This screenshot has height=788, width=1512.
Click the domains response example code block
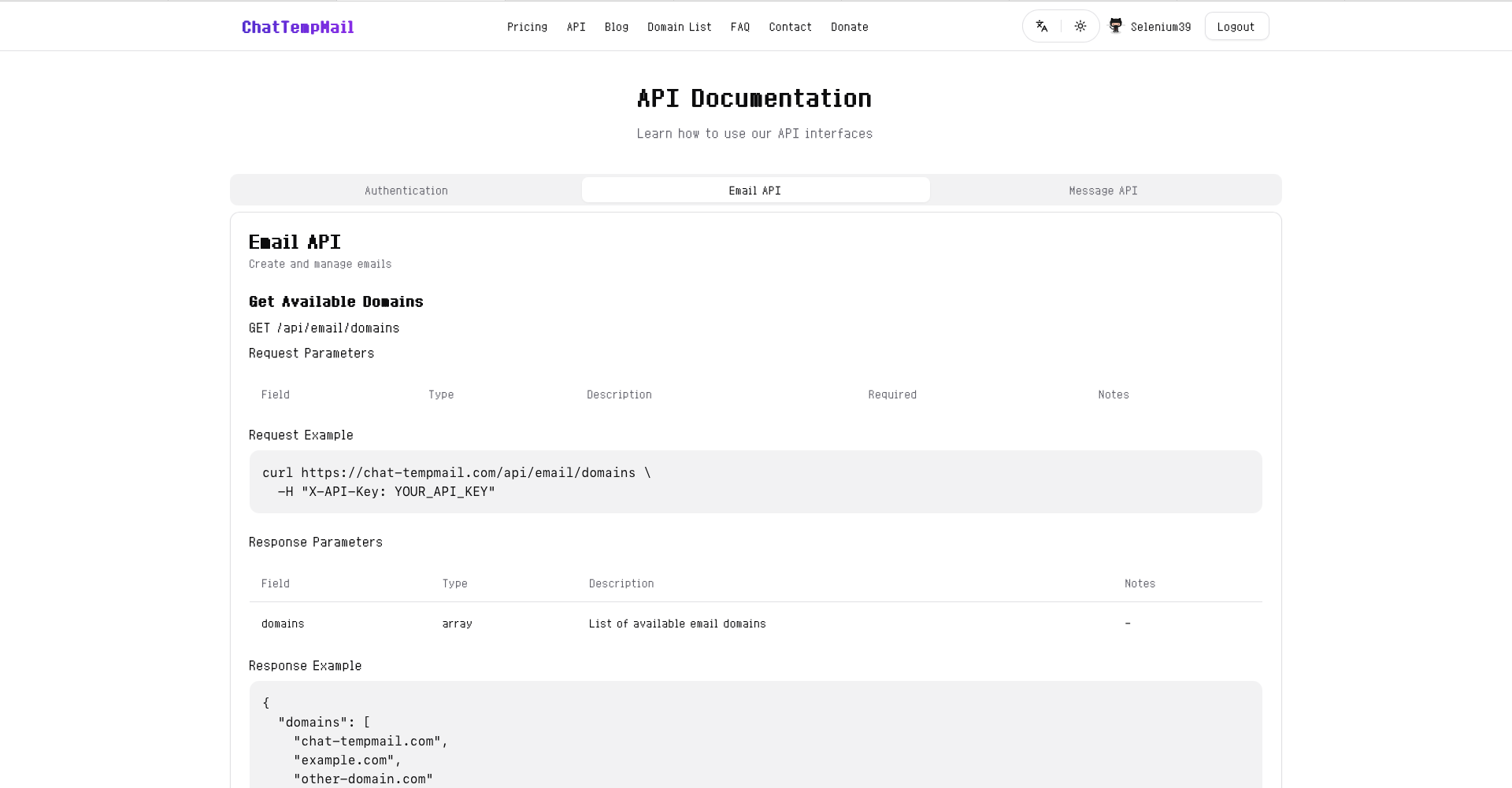[x=755, y=740]
